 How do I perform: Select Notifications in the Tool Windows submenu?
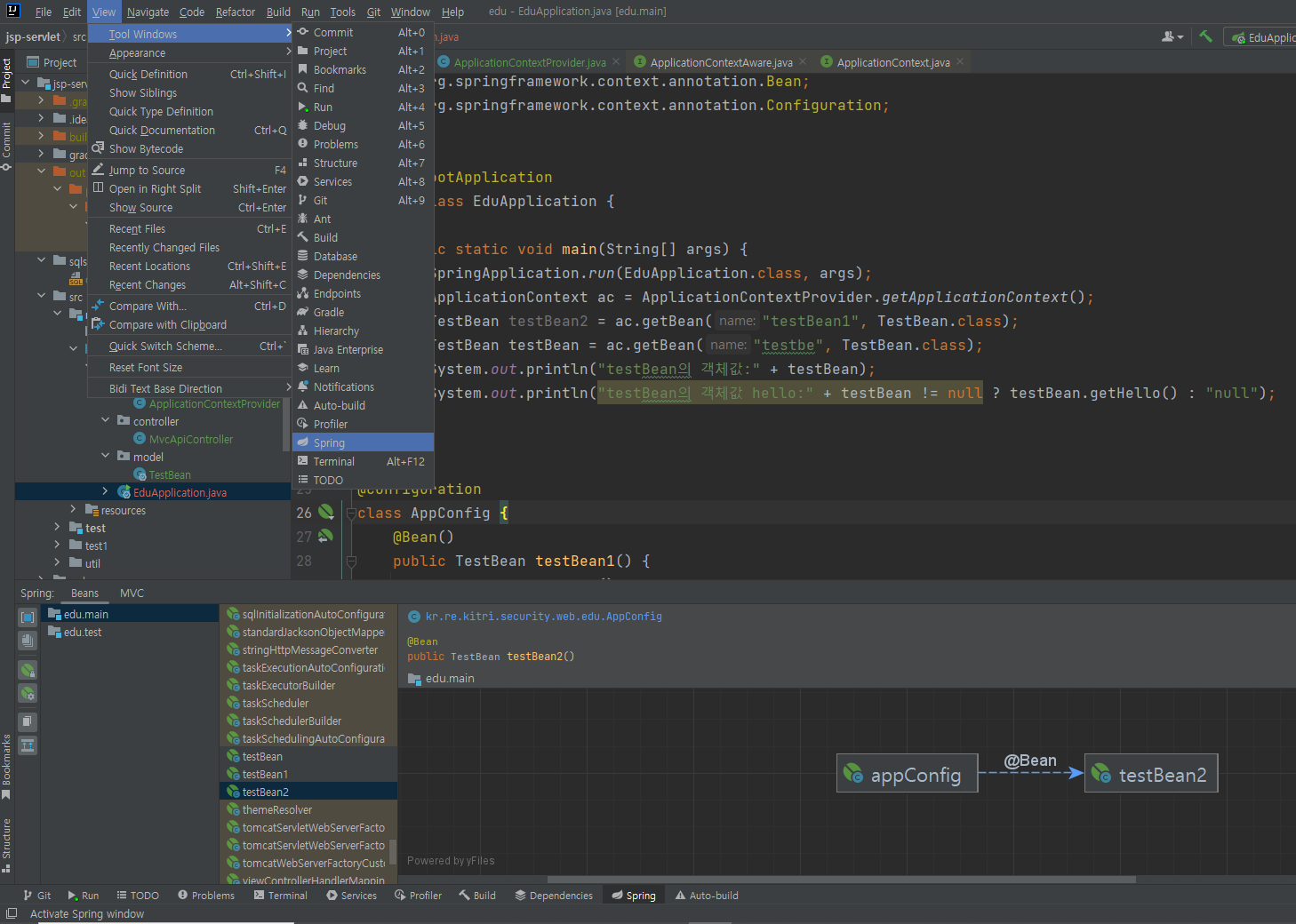[363, 387]
